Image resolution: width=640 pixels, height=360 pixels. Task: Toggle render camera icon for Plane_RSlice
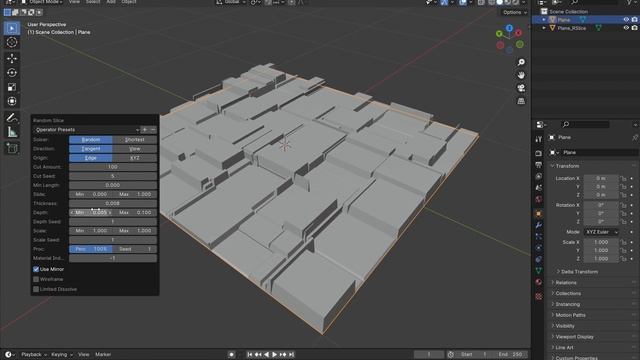(634, 28)
